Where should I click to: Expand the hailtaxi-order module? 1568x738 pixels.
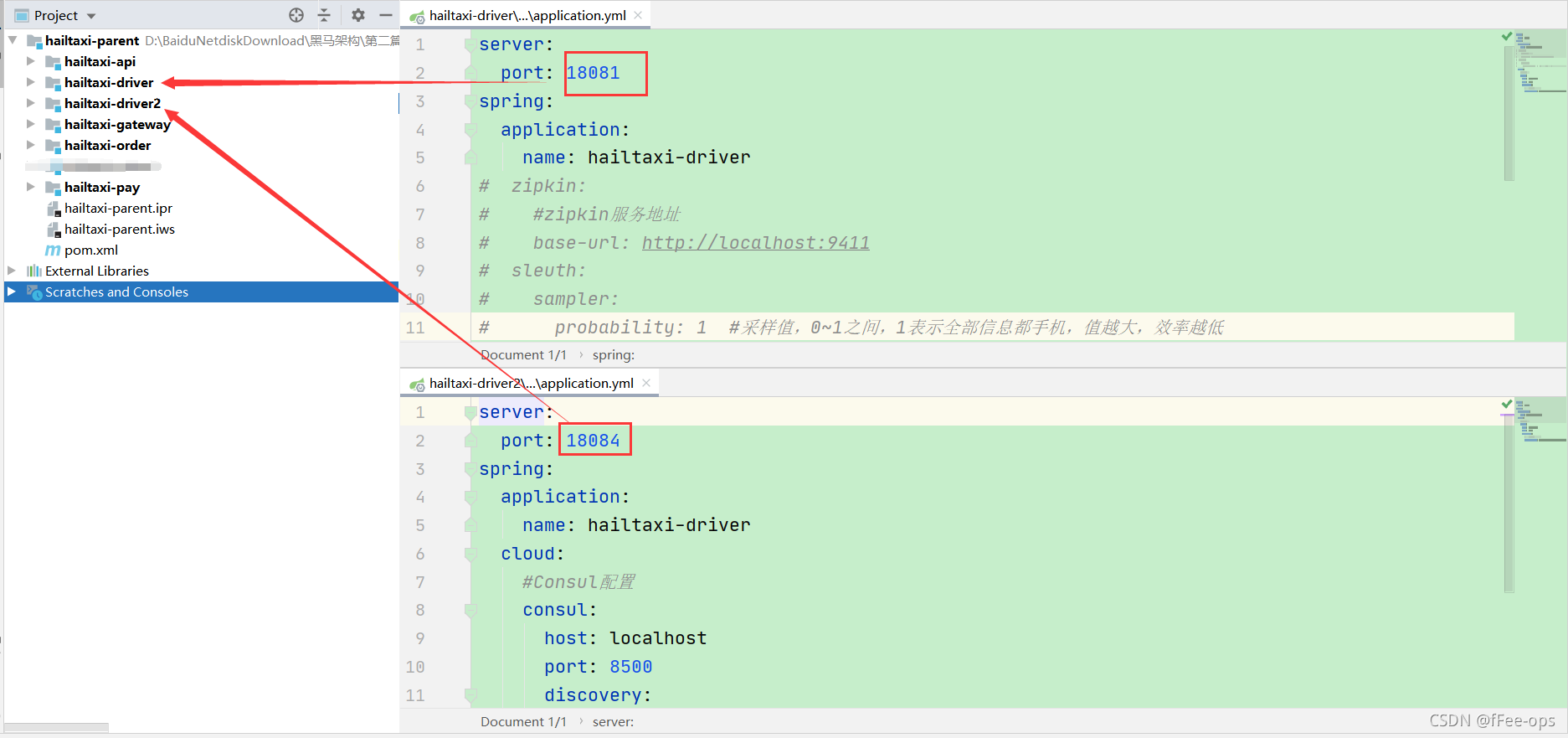click(31, 145)
